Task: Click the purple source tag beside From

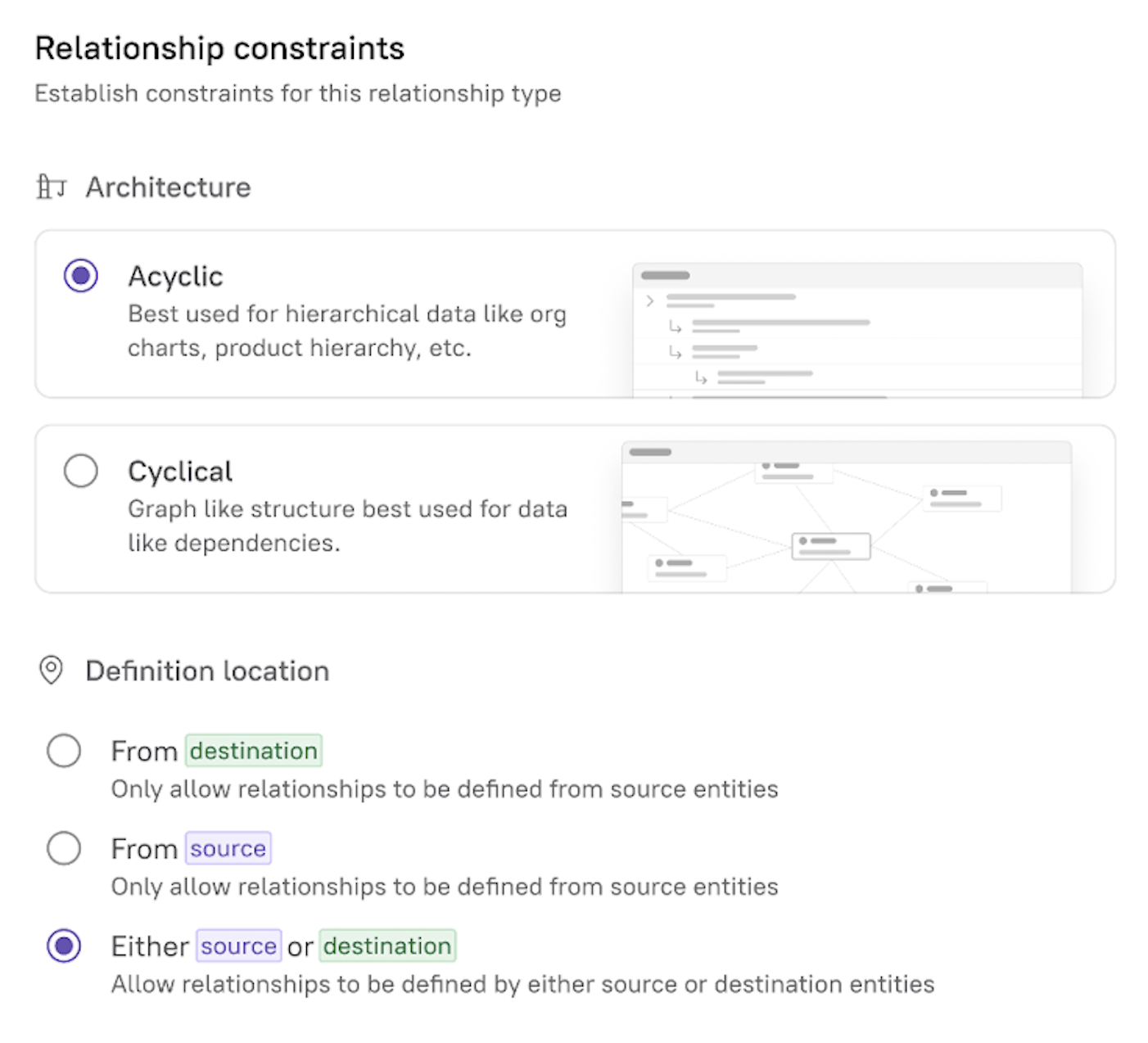Action: point(228,848)
